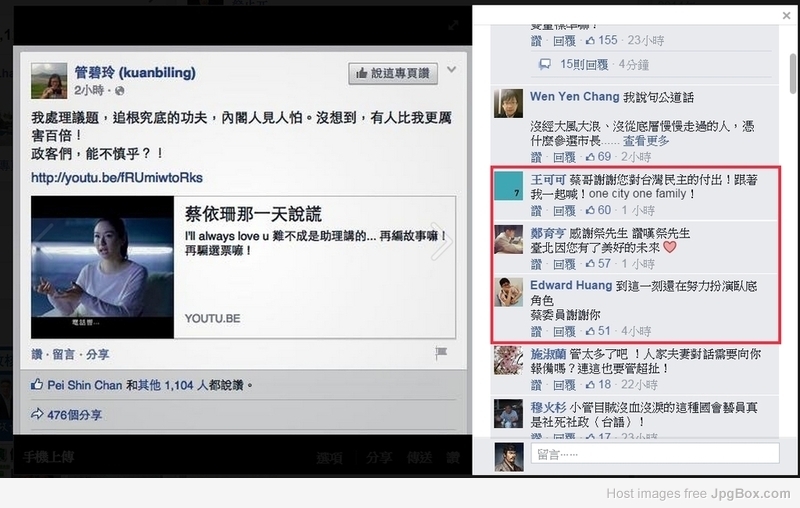Click the thumbs-up Like Page button
Viewport: 800px width, 508px height.
pyautogui.click(x=393, y=73)
